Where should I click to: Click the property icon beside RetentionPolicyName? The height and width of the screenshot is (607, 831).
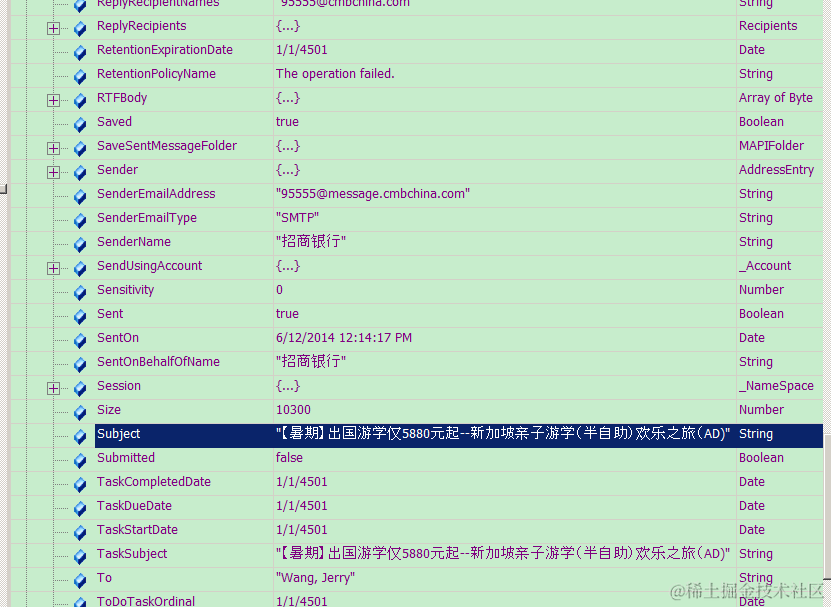coord(80,76)
